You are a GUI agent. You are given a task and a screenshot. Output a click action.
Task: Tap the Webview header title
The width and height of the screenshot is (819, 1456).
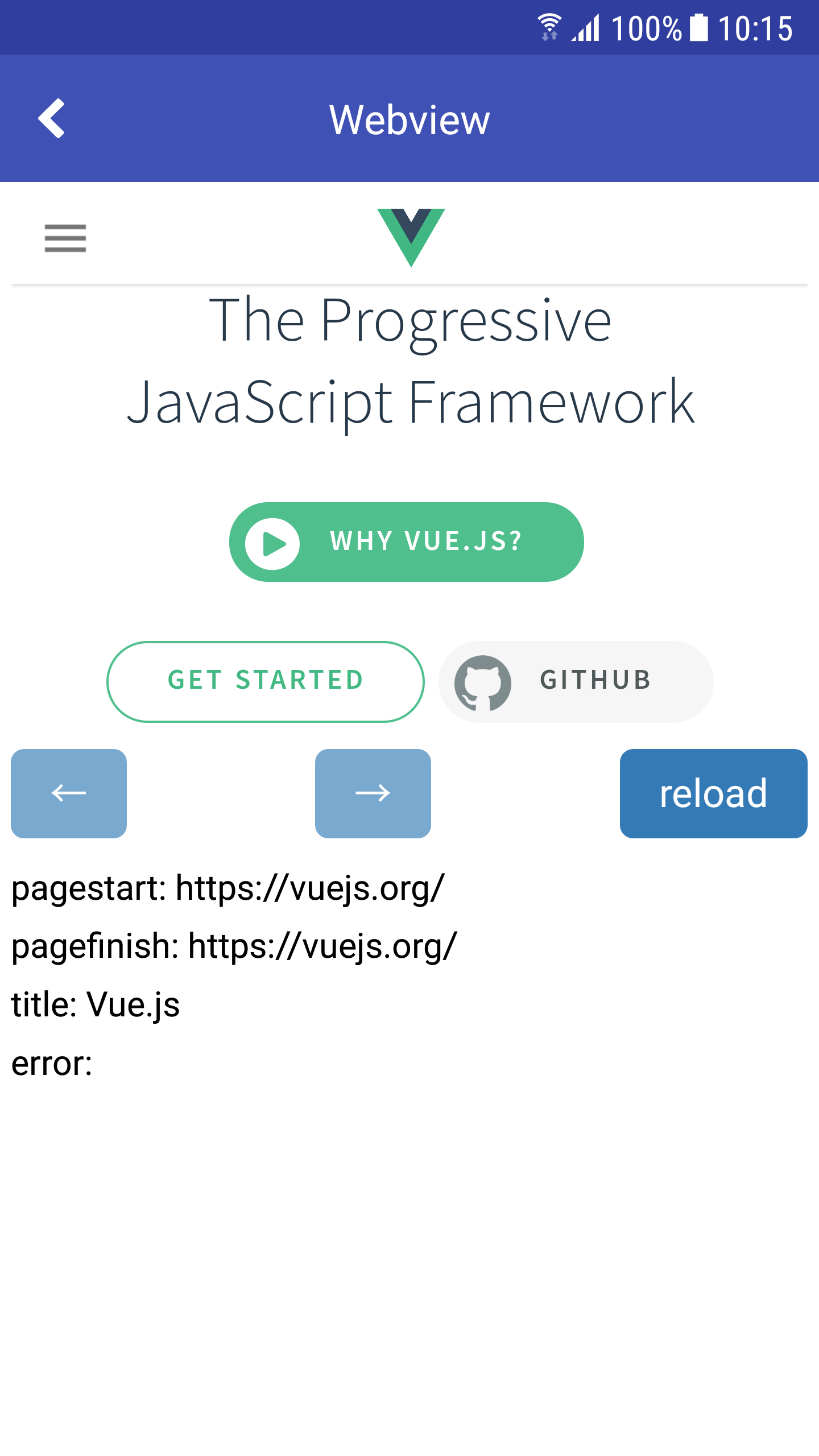click(409, 119)
